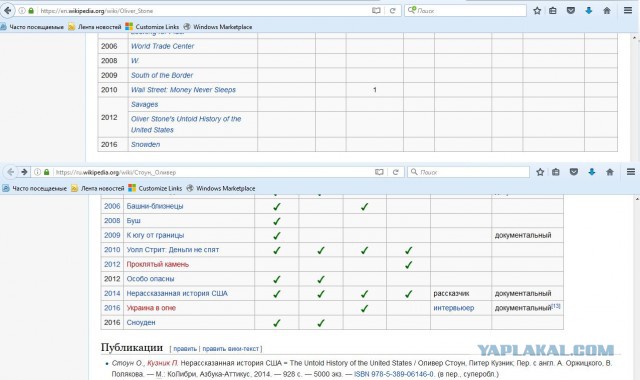The width and height of the screenshot is (640, 380).
Task: Click scrollbar up arrow in en.wikipedia window
Action: (x=635, y=38)
